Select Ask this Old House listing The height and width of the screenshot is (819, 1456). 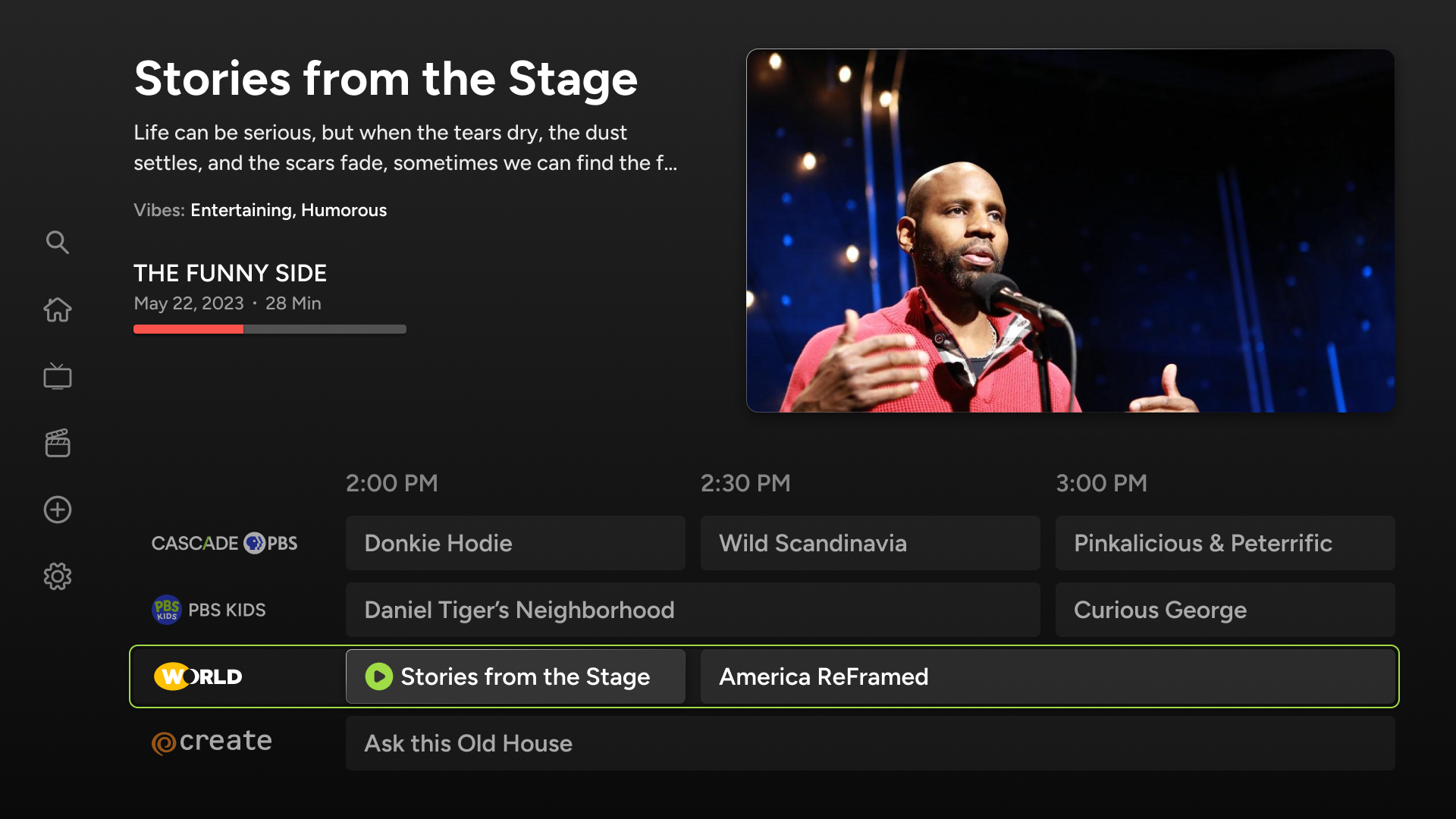pyautogui.click(x=870, y=743)
